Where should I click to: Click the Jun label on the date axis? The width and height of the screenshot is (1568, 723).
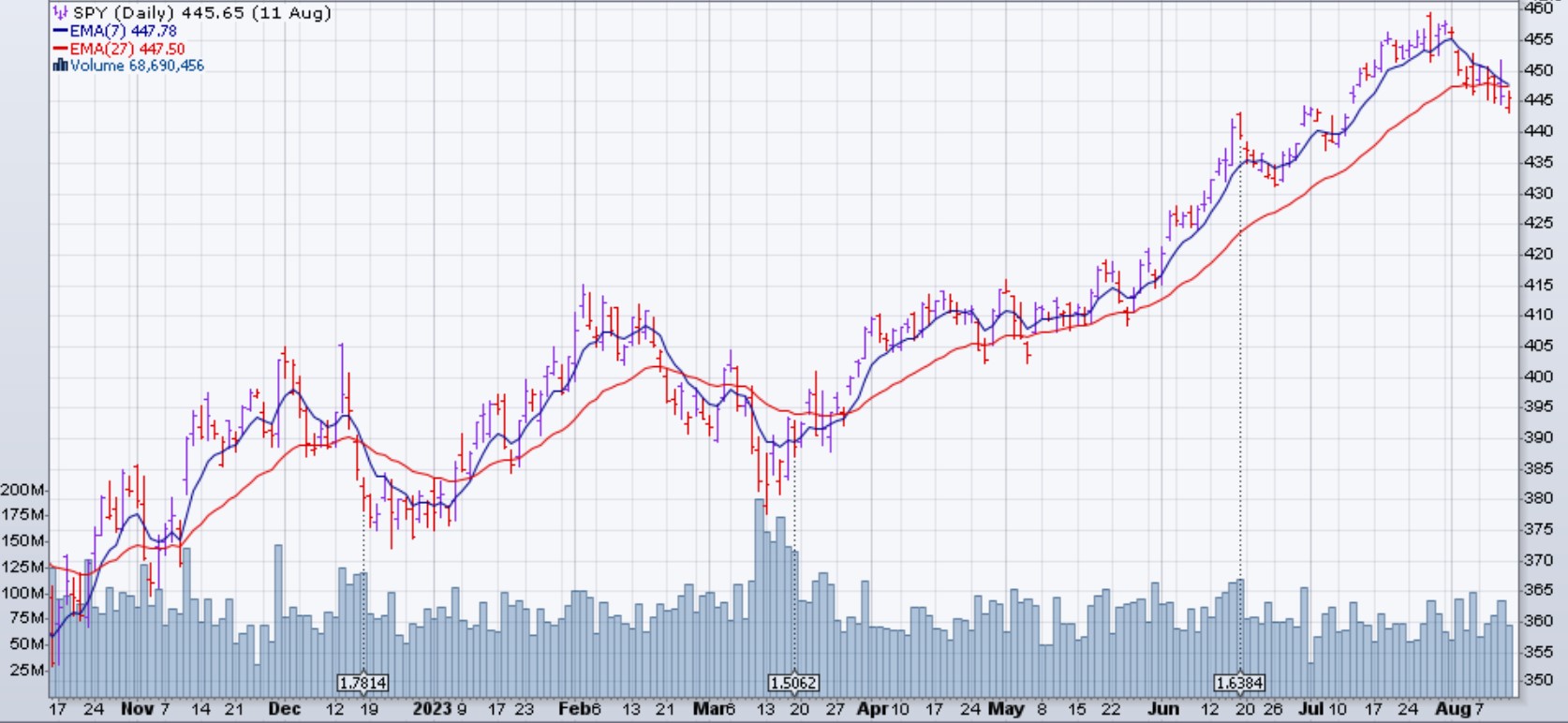(1162, 709)
